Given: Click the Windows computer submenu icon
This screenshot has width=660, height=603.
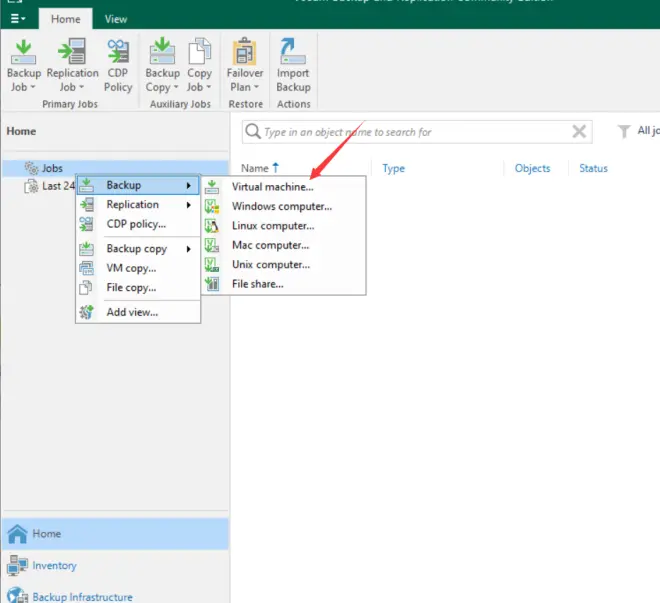Looking at the screenshot, I should coord(212,206).
